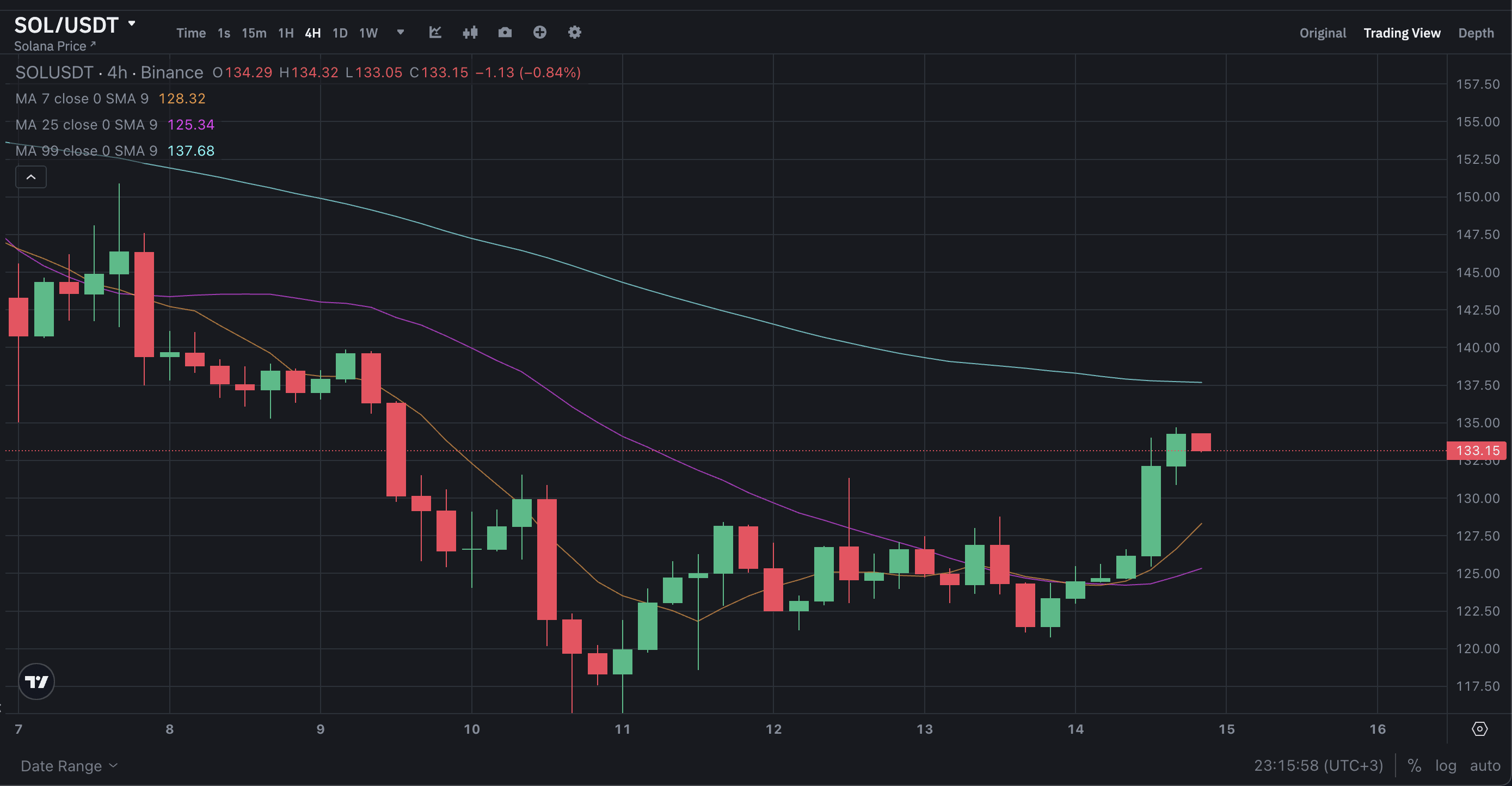Select the MA 7 close indicator legend
Viewport: 1512px width, 786px height.
tap(82, 99)
